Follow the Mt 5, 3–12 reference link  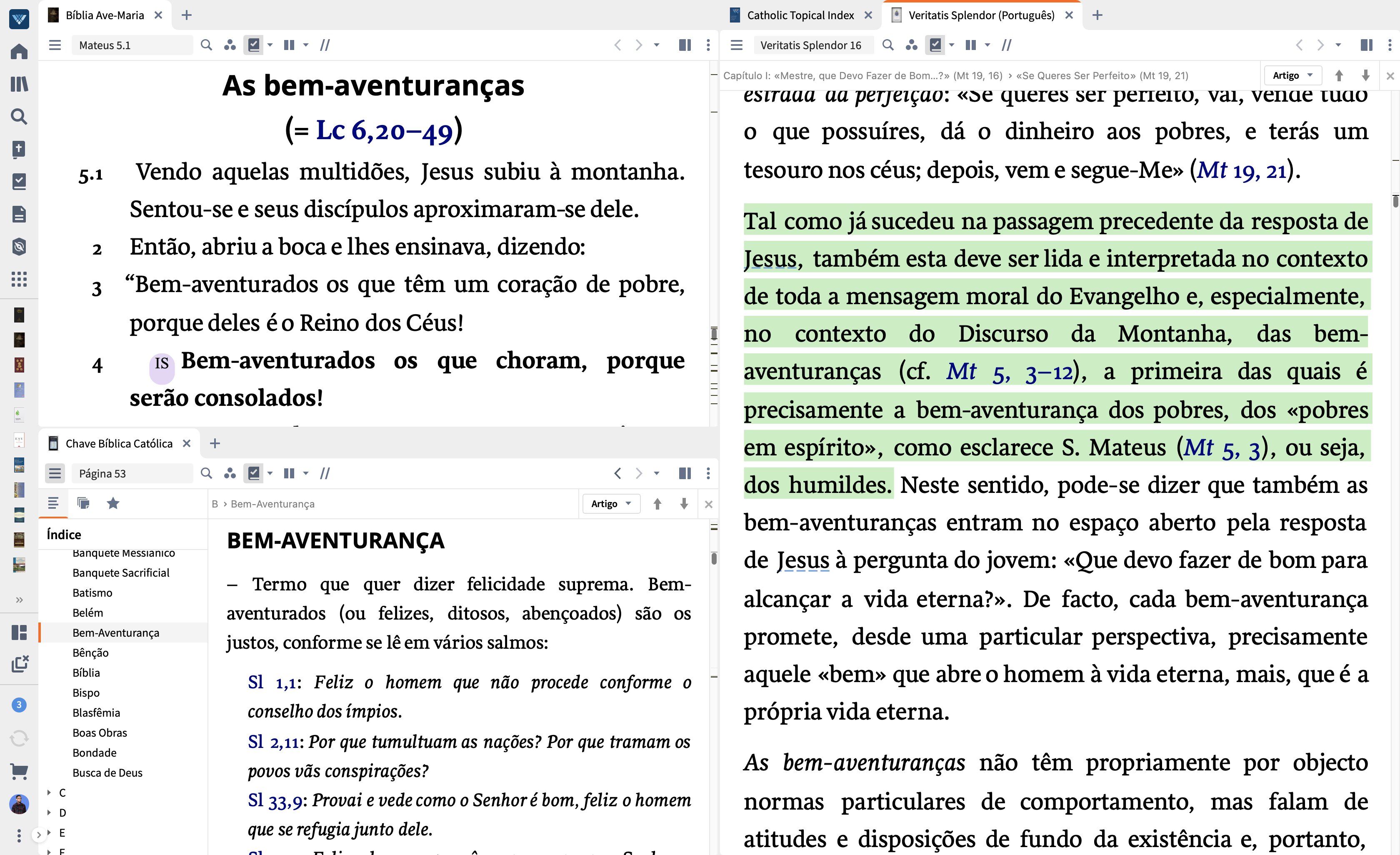pos(1009,372)
